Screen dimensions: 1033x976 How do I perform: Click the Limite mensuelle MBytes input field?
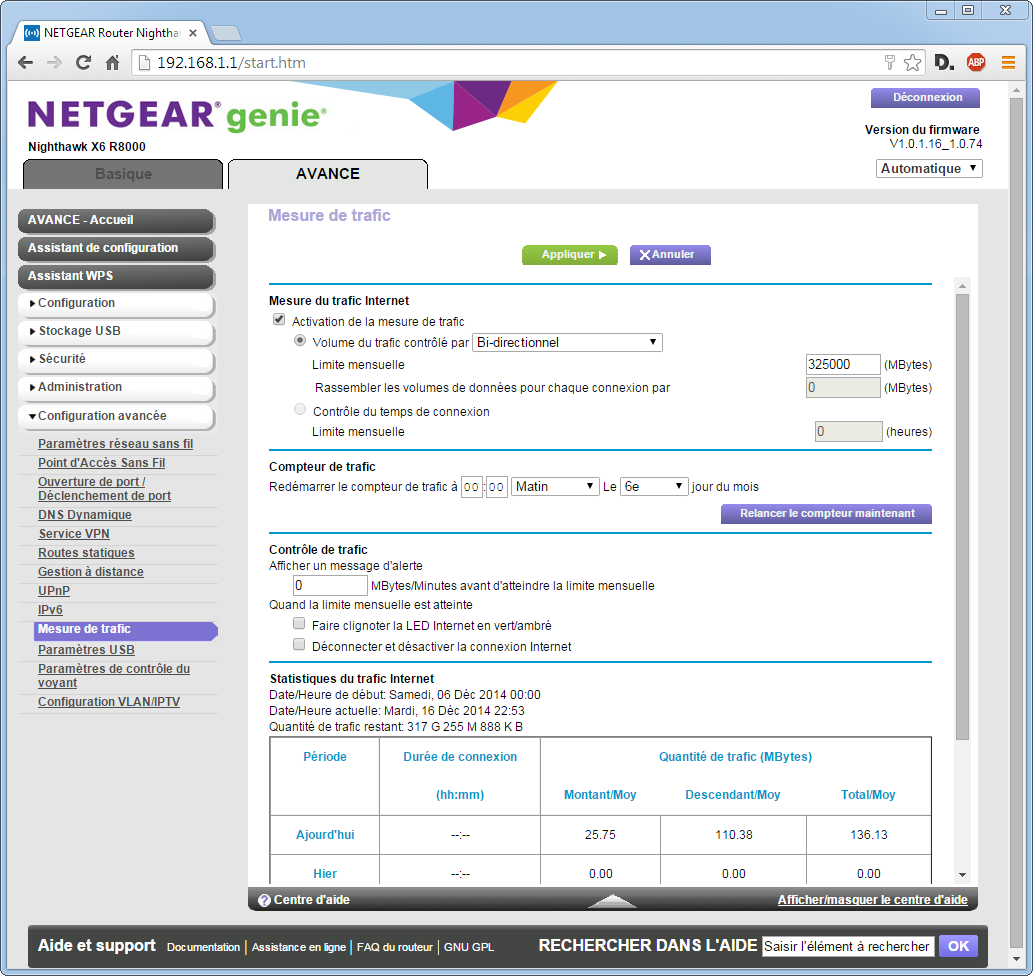842,365
